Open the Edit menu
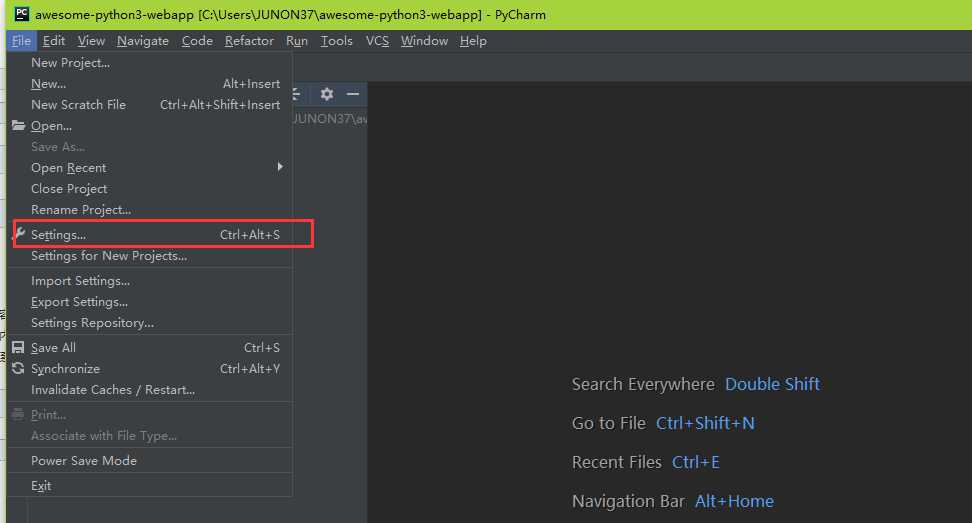 point(54,41)
